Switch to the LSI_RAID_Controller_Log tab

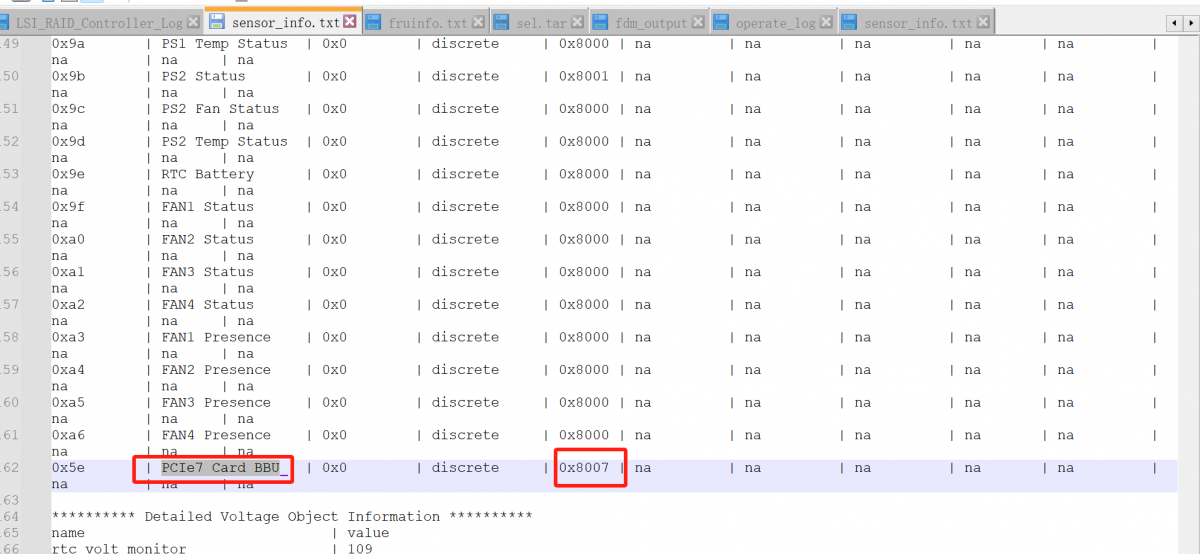tap(99, 22)
